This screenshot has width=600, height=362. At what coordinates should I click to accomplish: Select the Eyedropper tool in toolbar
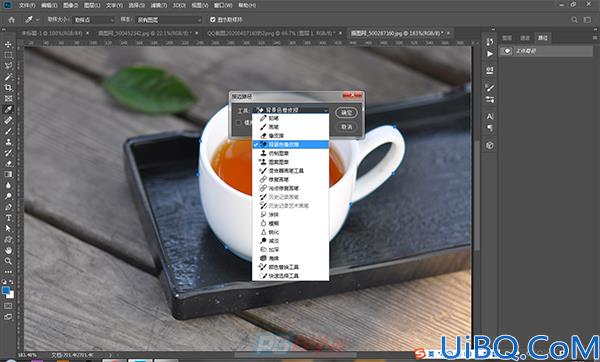8,109
